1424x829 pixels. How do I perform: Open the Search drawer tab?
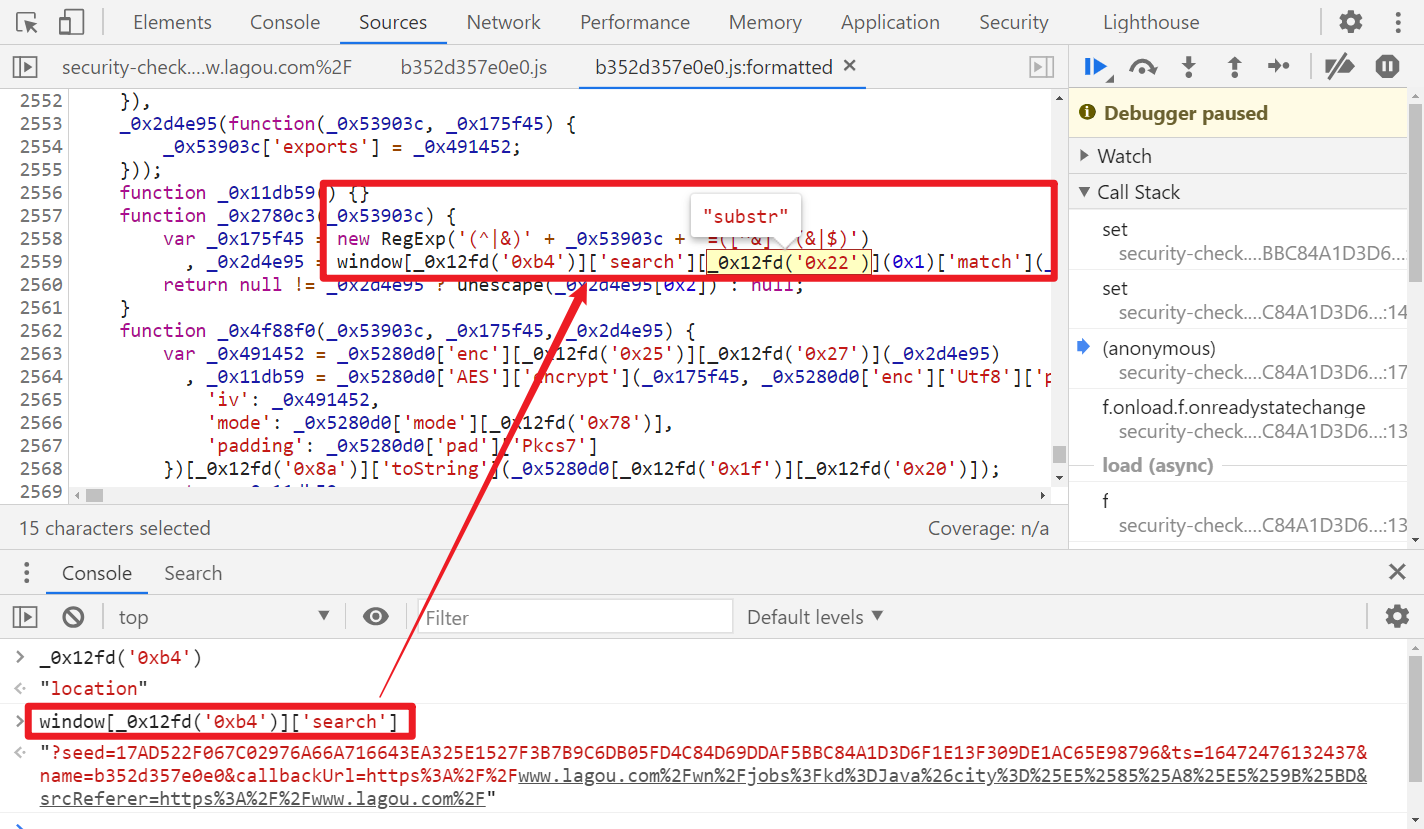[x=193, y=573]
